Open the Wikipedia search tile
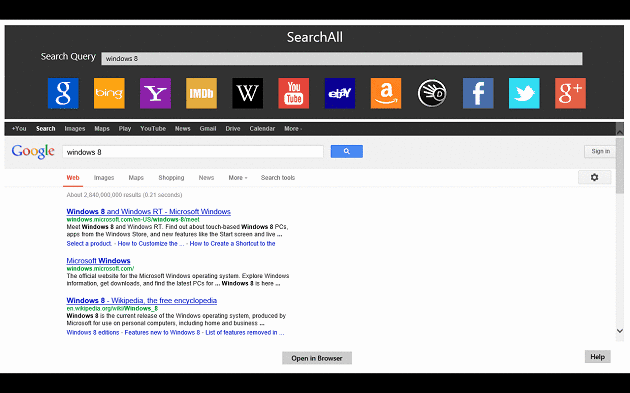This screenshot has height=393, width=630. click(x=248, y=93)
